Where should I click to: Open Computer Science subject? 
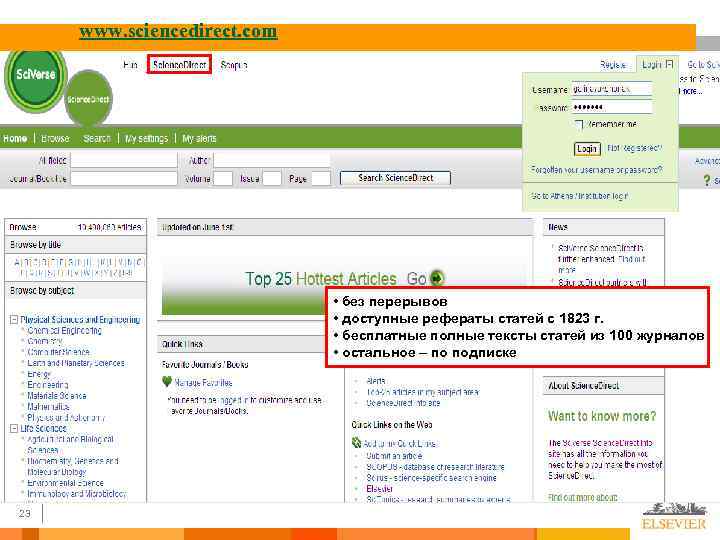58,352
